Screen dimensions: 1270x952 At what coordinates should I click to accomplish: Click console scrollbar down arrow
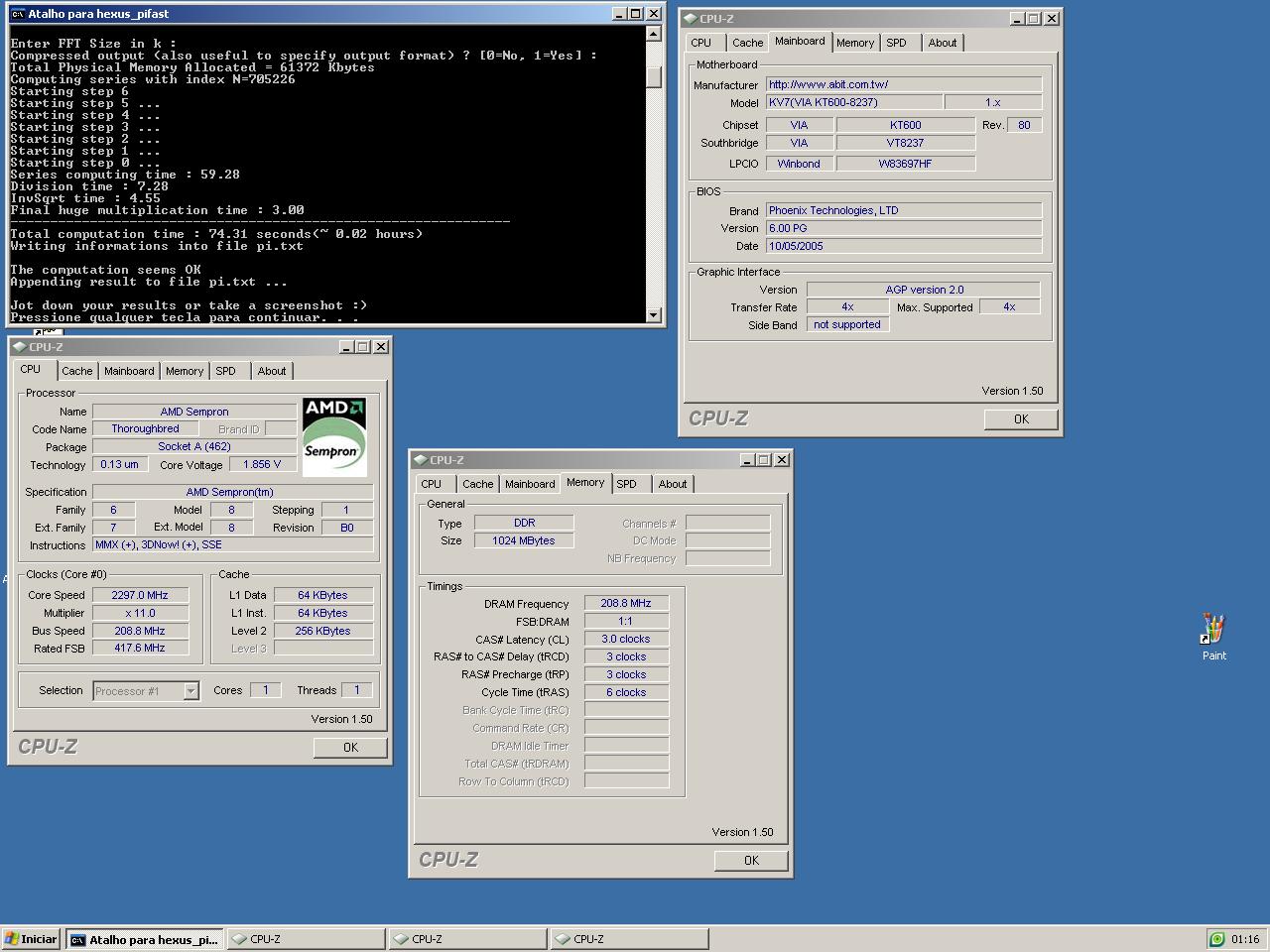pyautogui.click(x=653, y=315)
